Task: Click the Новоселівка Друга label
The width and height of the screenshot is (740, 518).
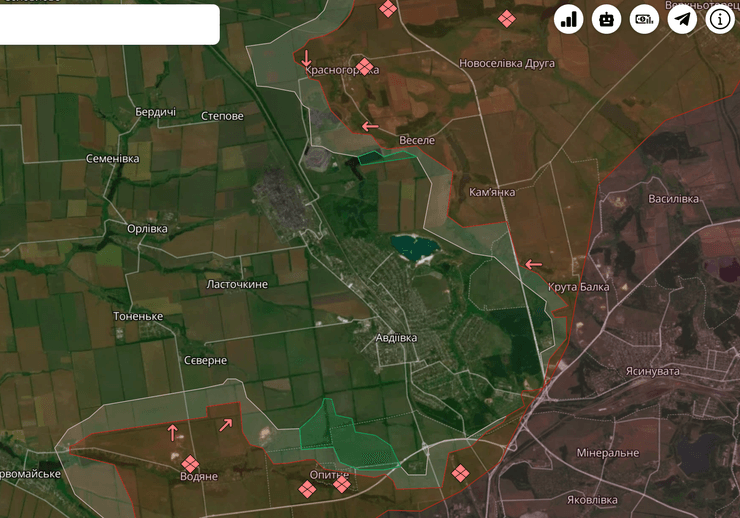Action: pyautogui.click(x=507, y=63)
